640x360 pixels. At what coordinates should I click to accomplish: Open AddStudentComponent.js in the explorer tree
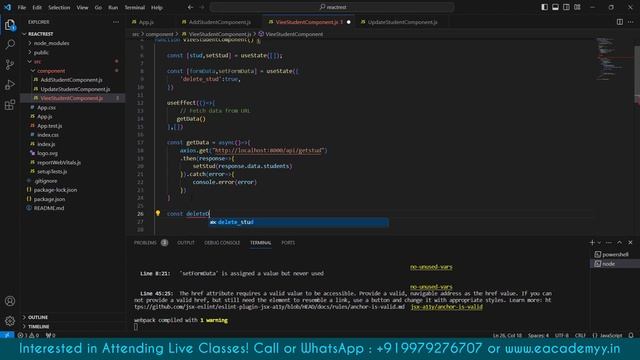click(71, 80)
